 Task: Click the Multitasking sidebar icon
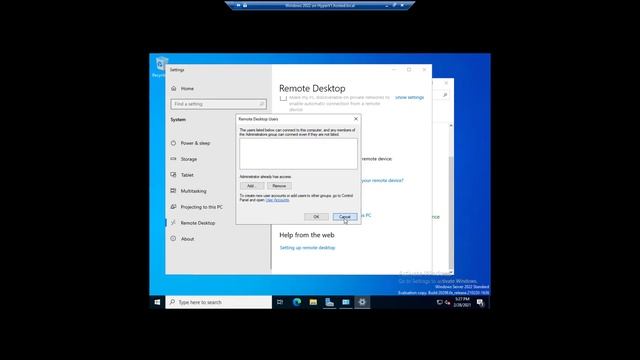[173, 191]
